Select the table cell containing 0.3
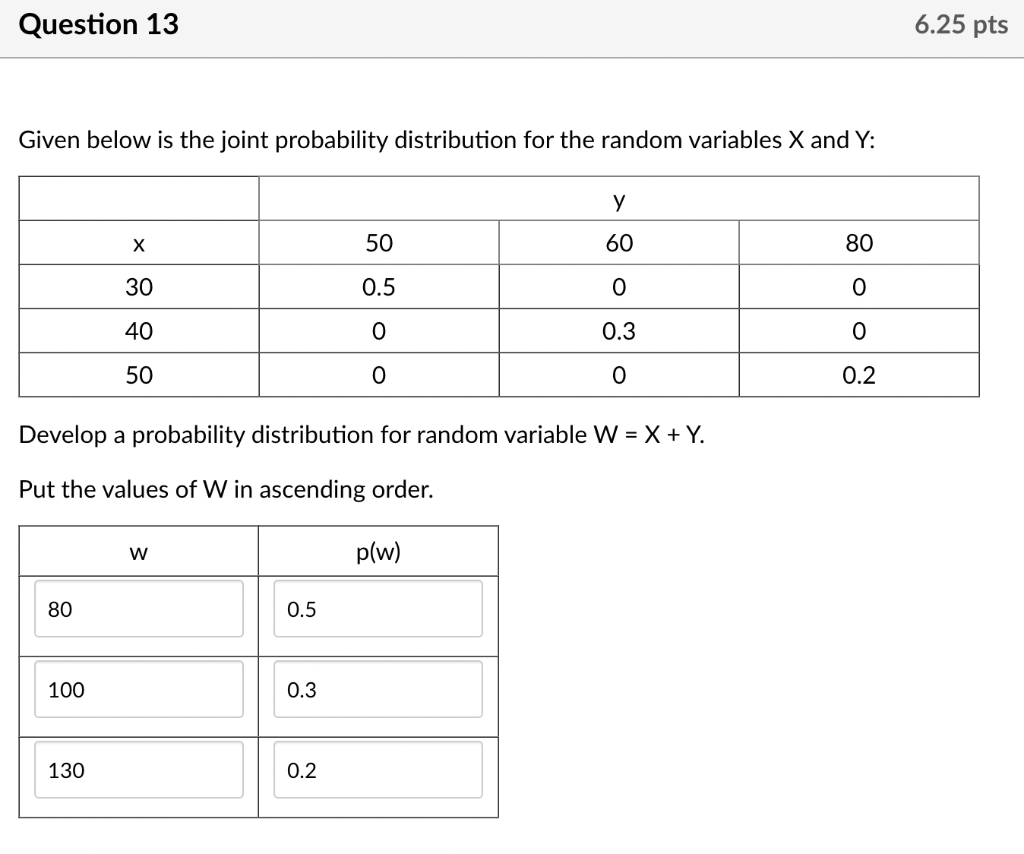This screenshot has height=854, width=1024. tap(618, 330)
